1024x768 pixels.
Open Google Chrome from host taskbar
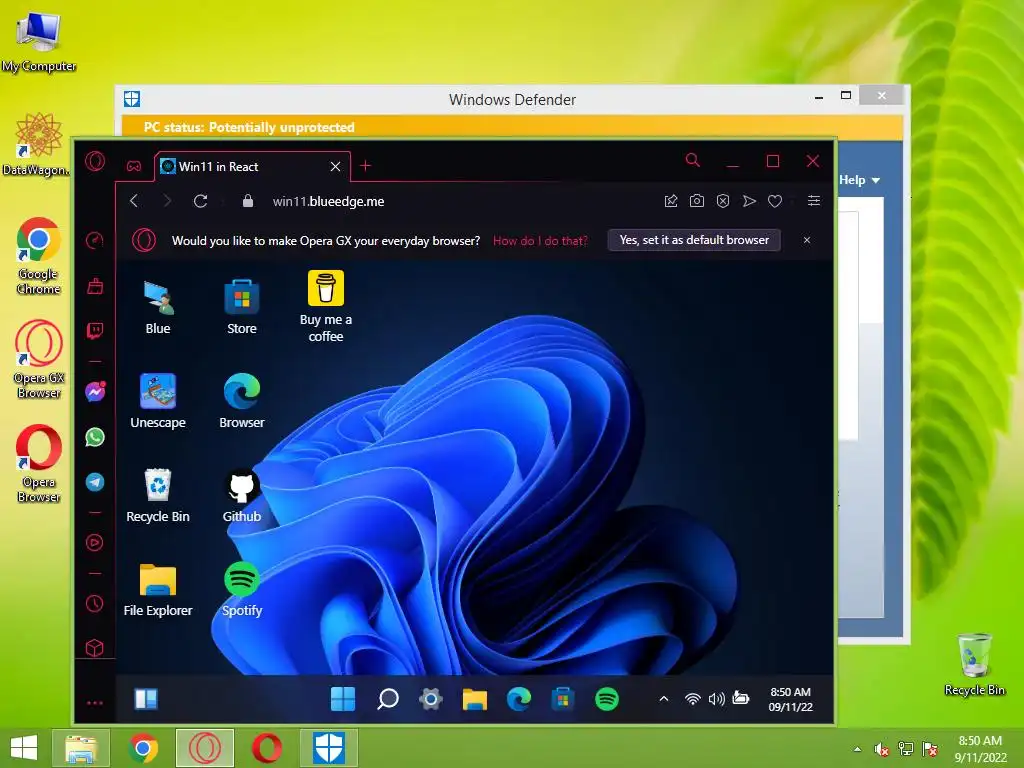click(x=144, y=748)
